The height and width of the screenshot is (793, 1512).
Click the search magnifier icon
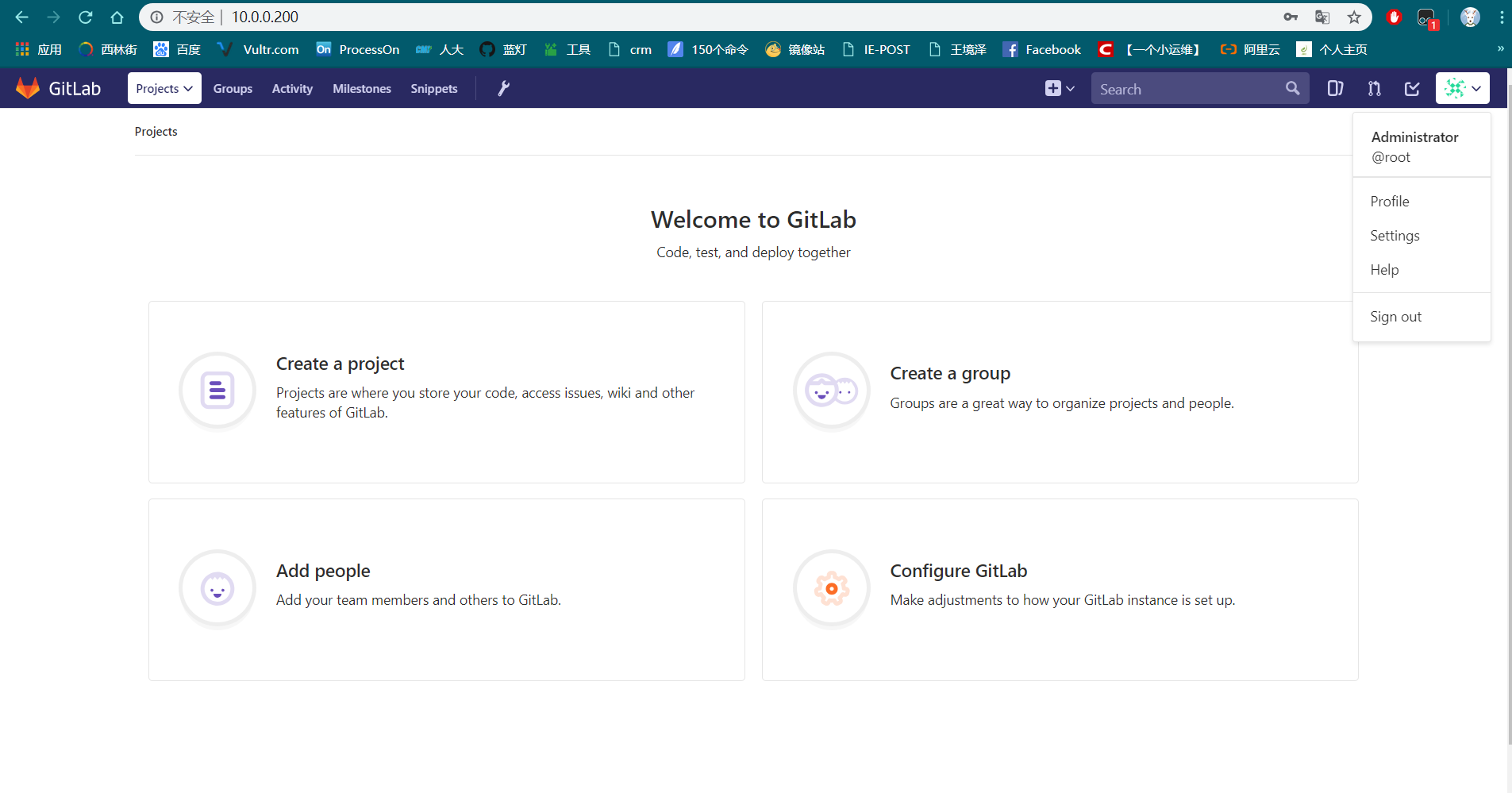pos(1293,88)
